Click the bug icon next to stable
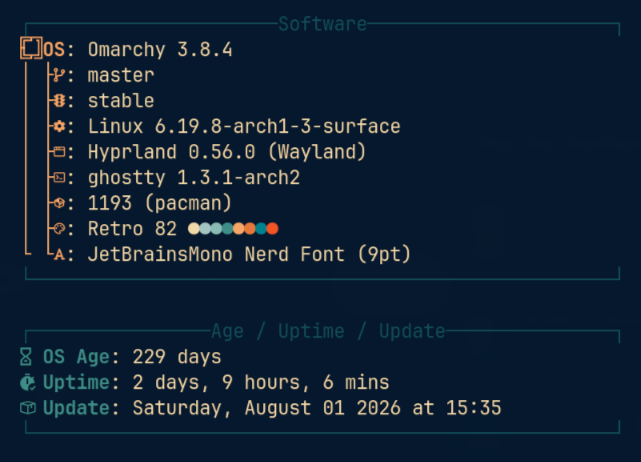The height and width of the screenshot is (462, 641). tap(59, 101)
